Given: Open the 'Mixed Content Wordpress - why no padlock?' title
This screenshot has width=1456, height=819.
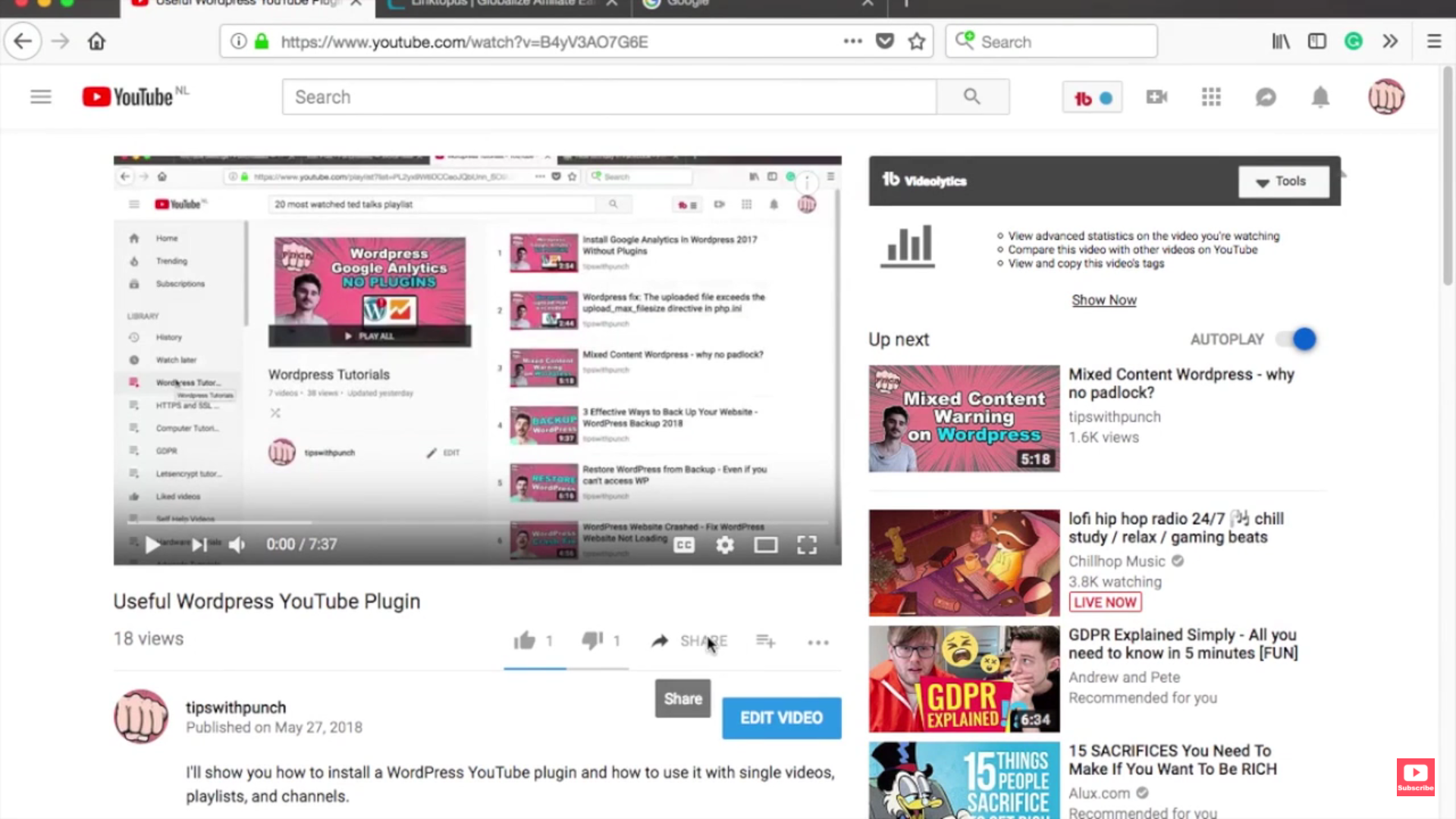Looking at the screenshot, I should 1181,384.
